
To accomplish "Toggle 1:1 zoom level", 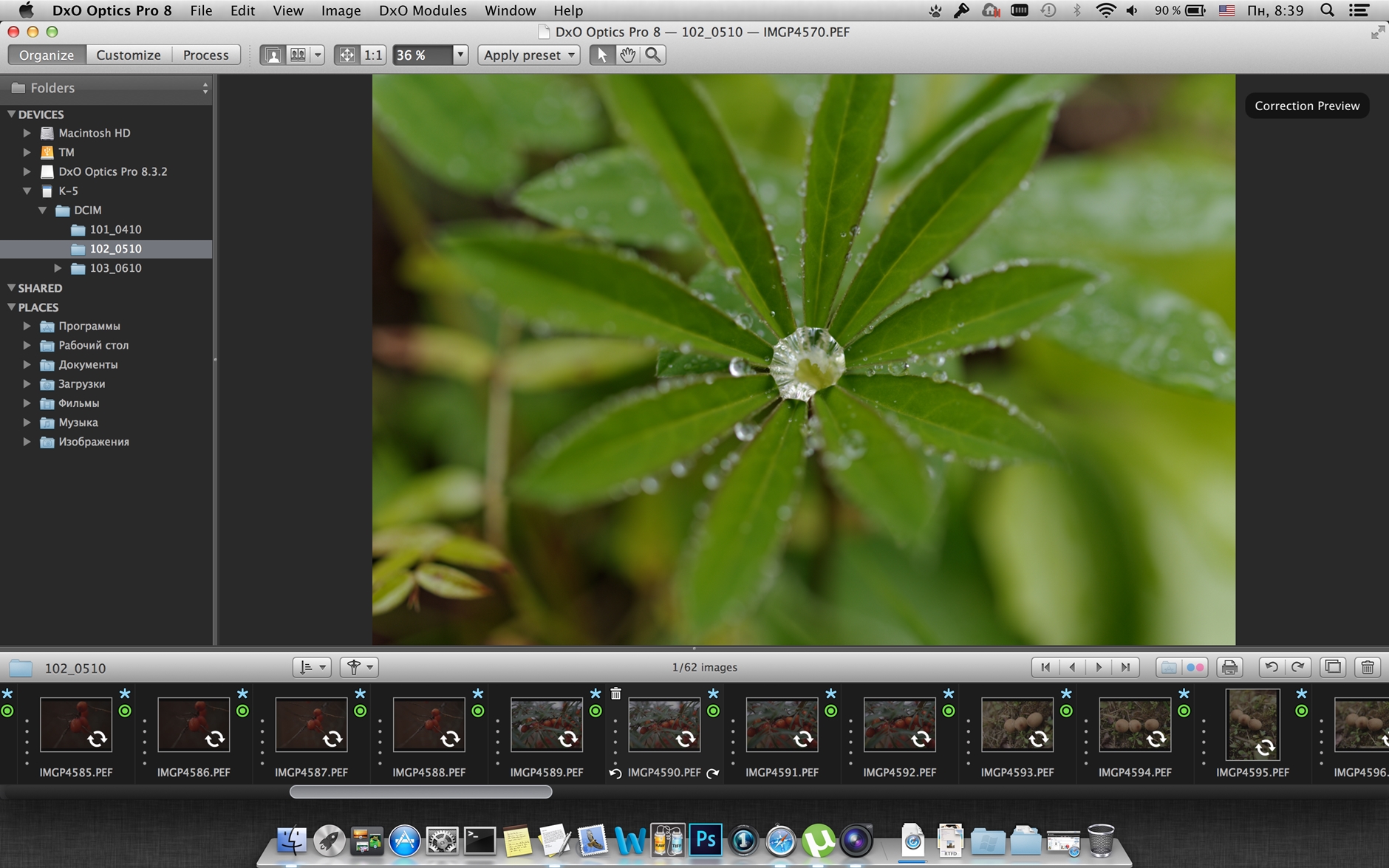I will (x=373, y=55).
